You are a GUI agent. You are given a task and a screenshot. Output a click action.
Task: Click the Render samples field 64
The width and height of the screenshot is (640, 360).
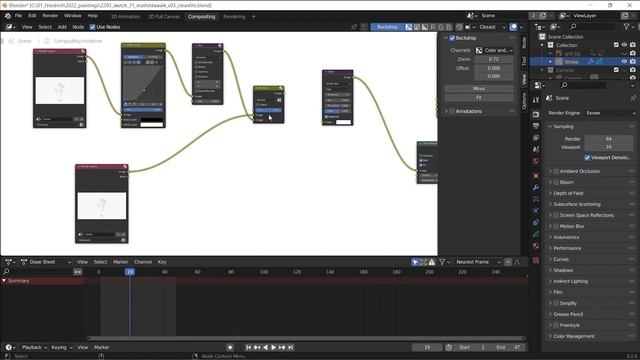pyautogui.click(x=609, y=139)
